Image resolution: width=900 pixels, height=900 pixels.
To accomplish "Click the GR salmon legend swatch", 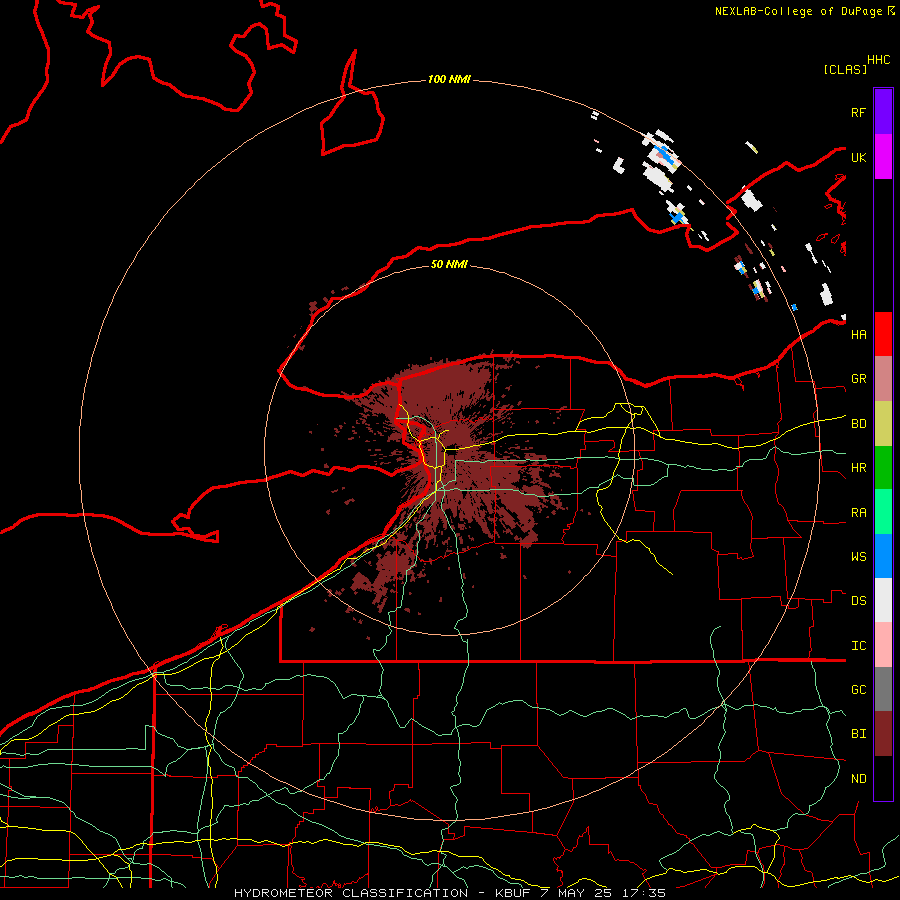I will pos(883,378).
